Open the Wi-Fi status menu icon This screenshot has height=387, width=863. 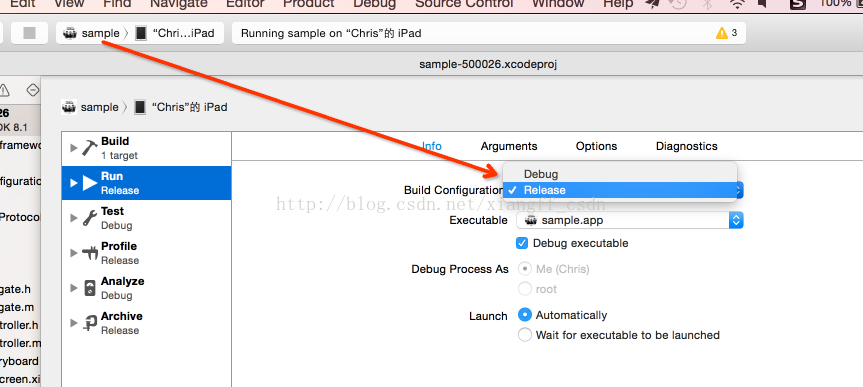[x=738, y=4]
